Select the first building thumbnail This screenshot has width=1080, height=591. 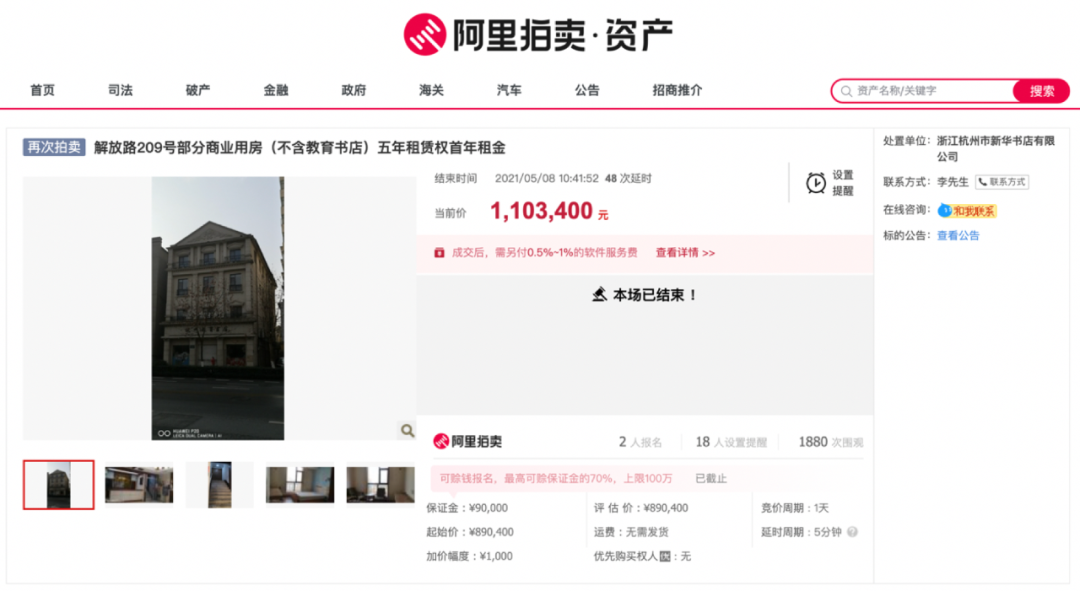pos(59,485)
